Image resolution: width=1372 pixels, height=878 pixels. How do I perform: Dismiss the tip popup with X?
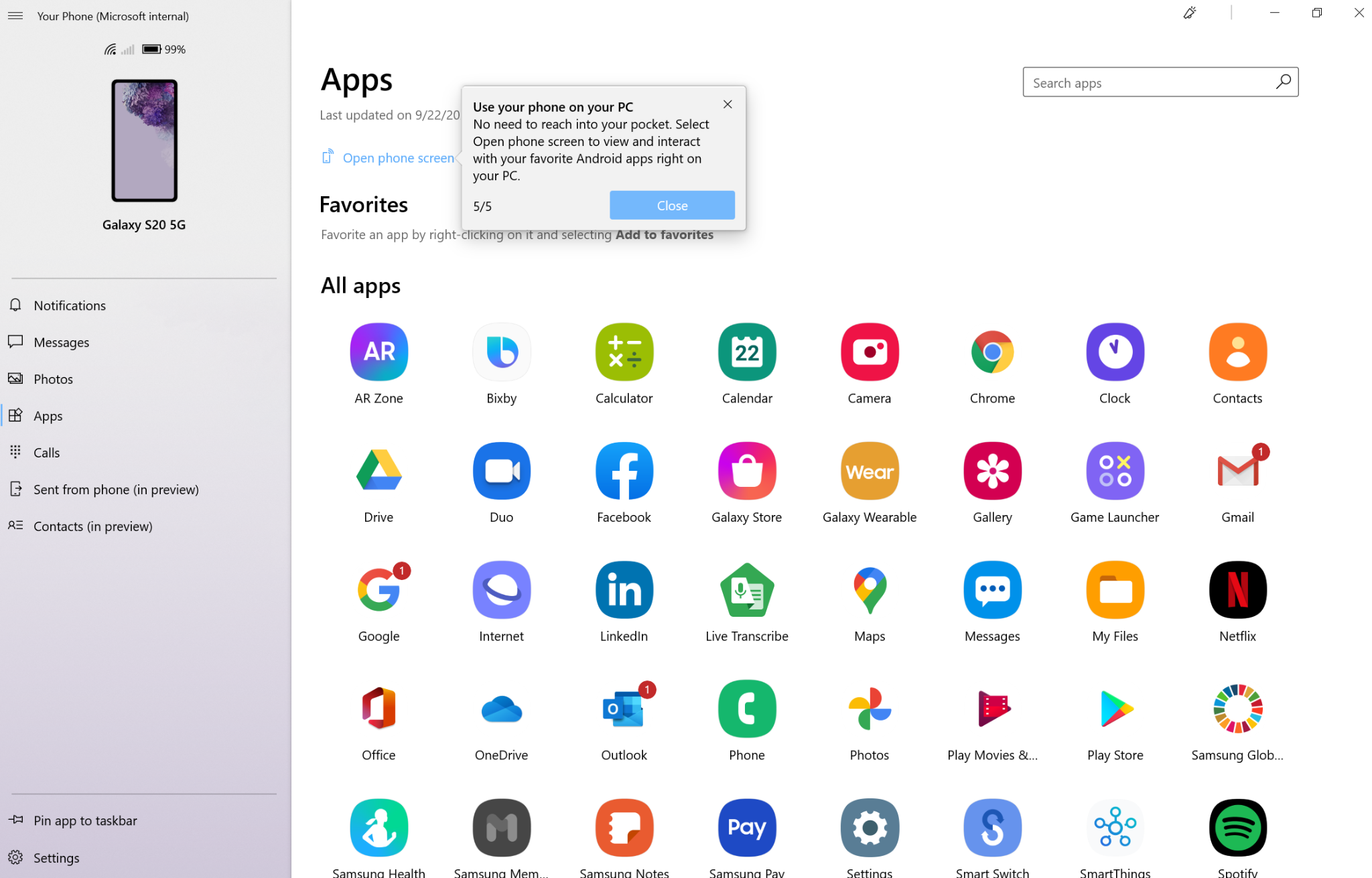728,104
